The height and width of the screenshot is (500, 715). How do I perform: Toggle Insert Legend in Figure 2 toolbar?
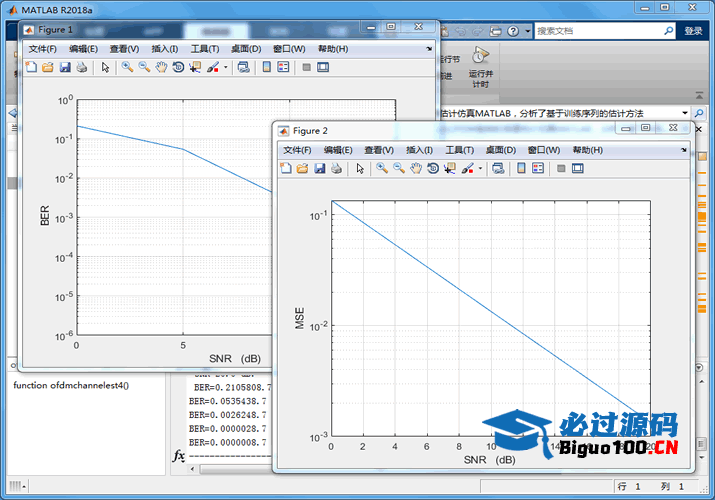[538, 168]
